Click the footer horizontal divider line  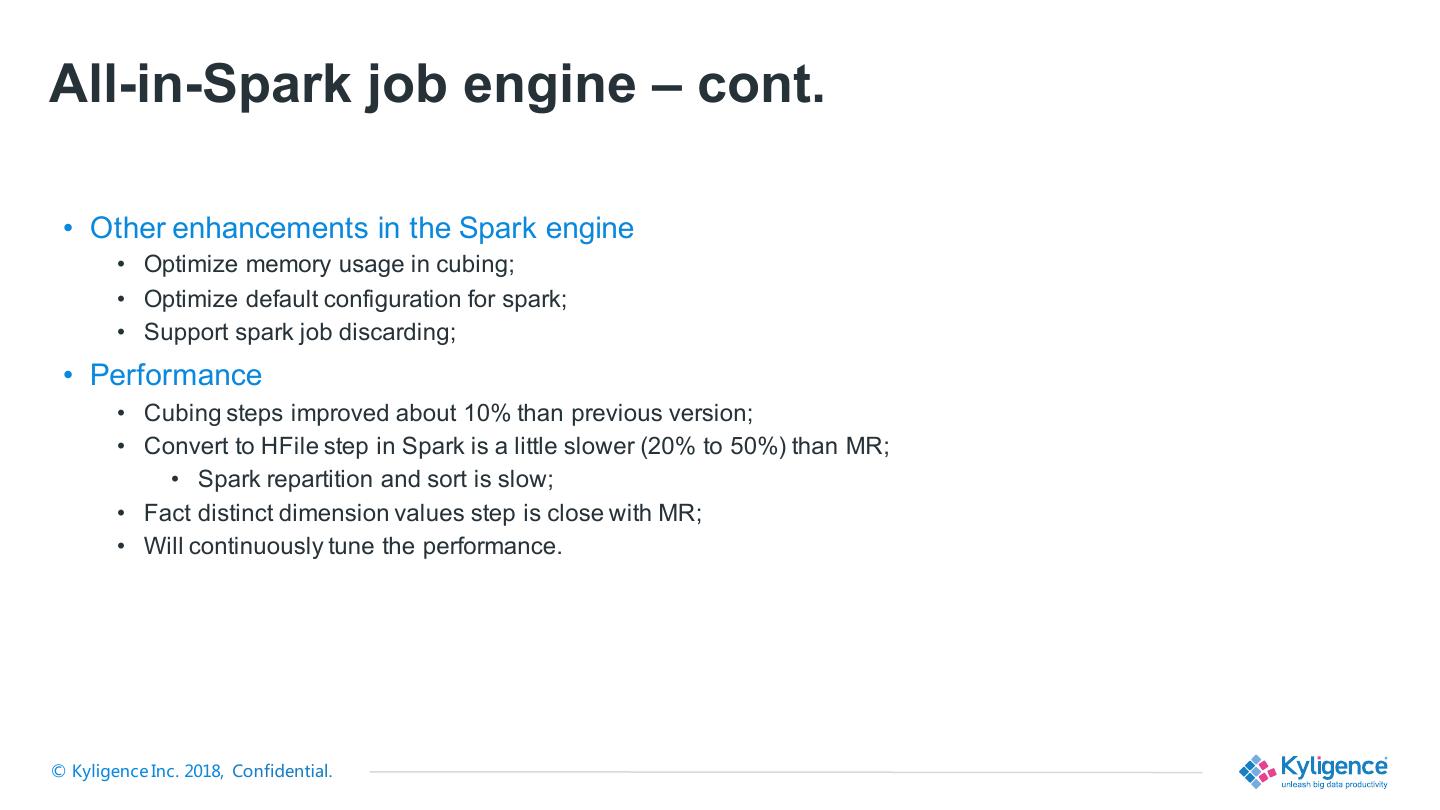coord(785,772)
